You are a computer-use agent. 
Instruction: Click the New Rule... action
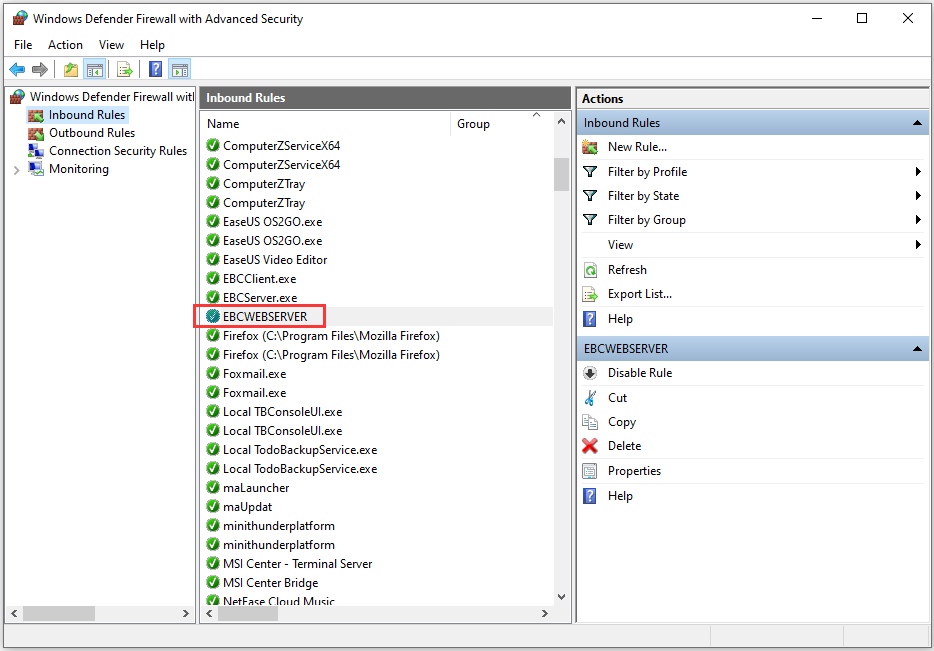pos(637,147)
